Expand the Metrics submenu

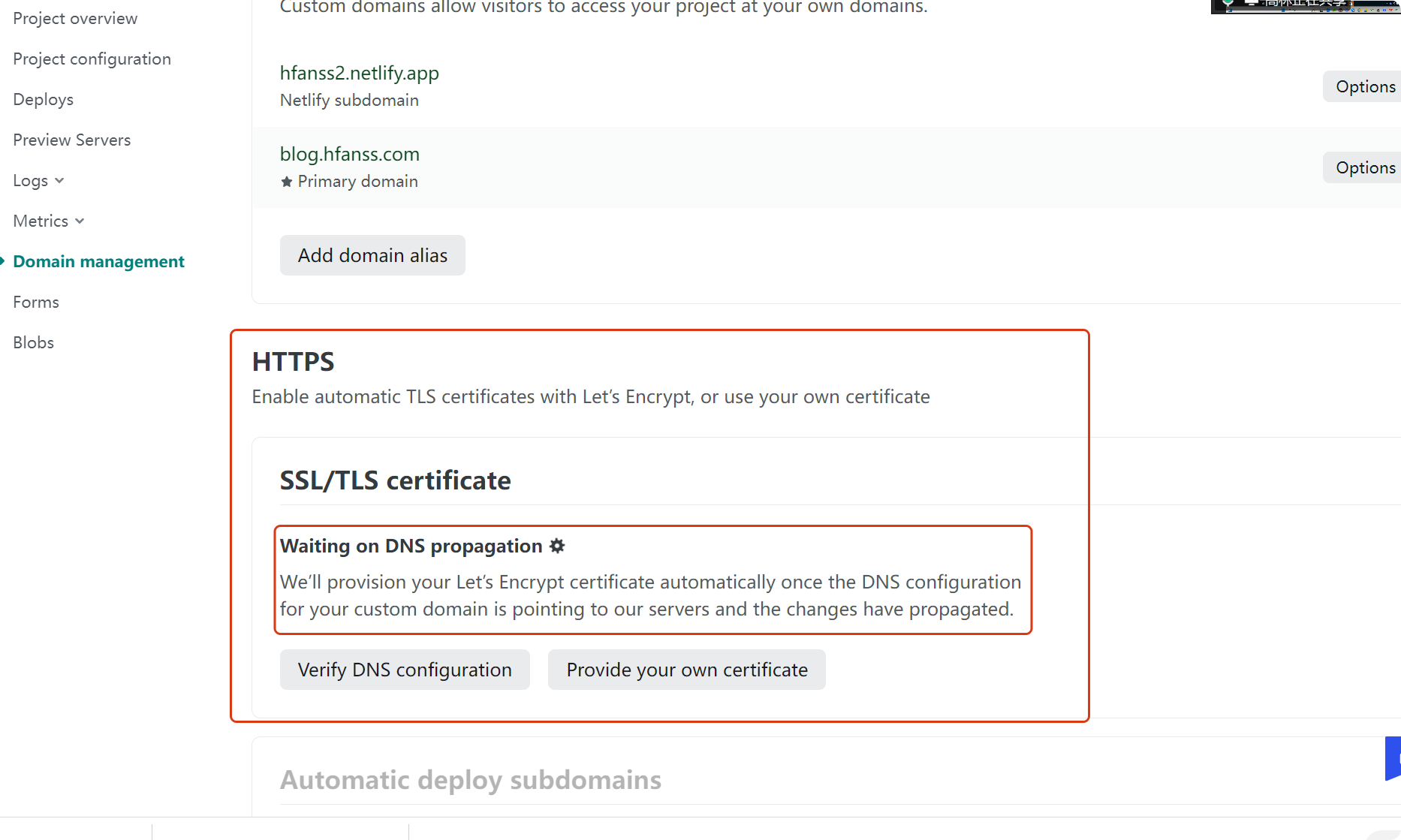click(x=49, y=221)
